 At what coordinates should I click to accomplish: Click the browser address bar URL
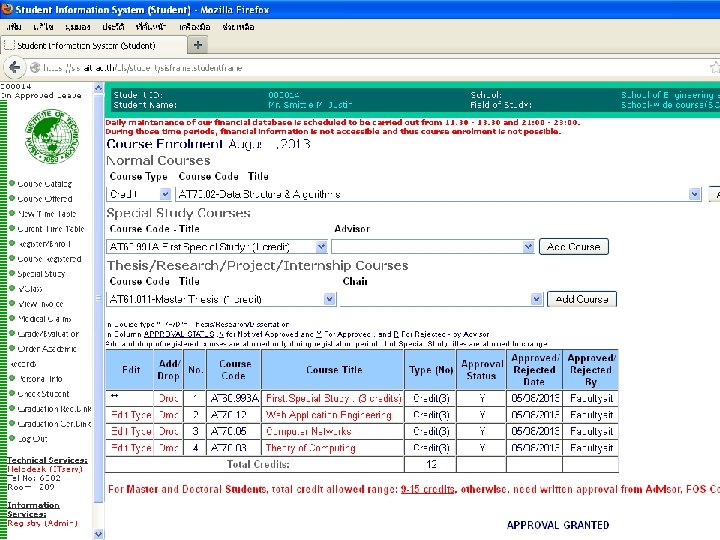tap(143, 68)
